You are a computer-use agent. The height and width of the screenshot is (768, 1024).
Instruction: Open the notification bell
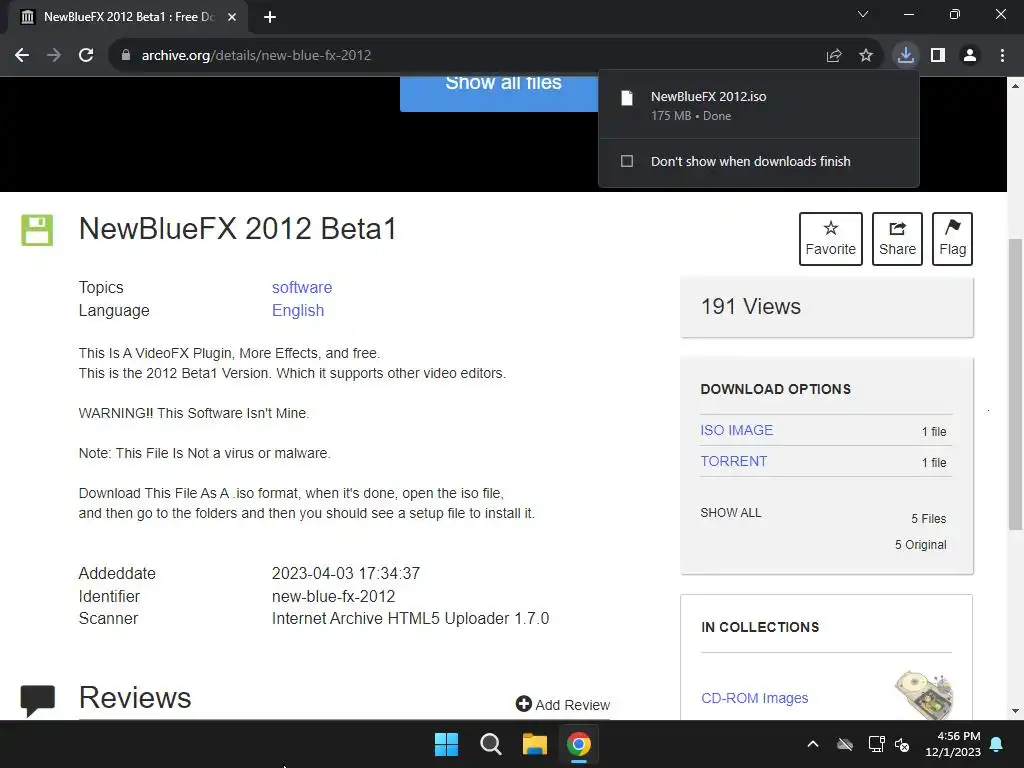click(997, 744)
